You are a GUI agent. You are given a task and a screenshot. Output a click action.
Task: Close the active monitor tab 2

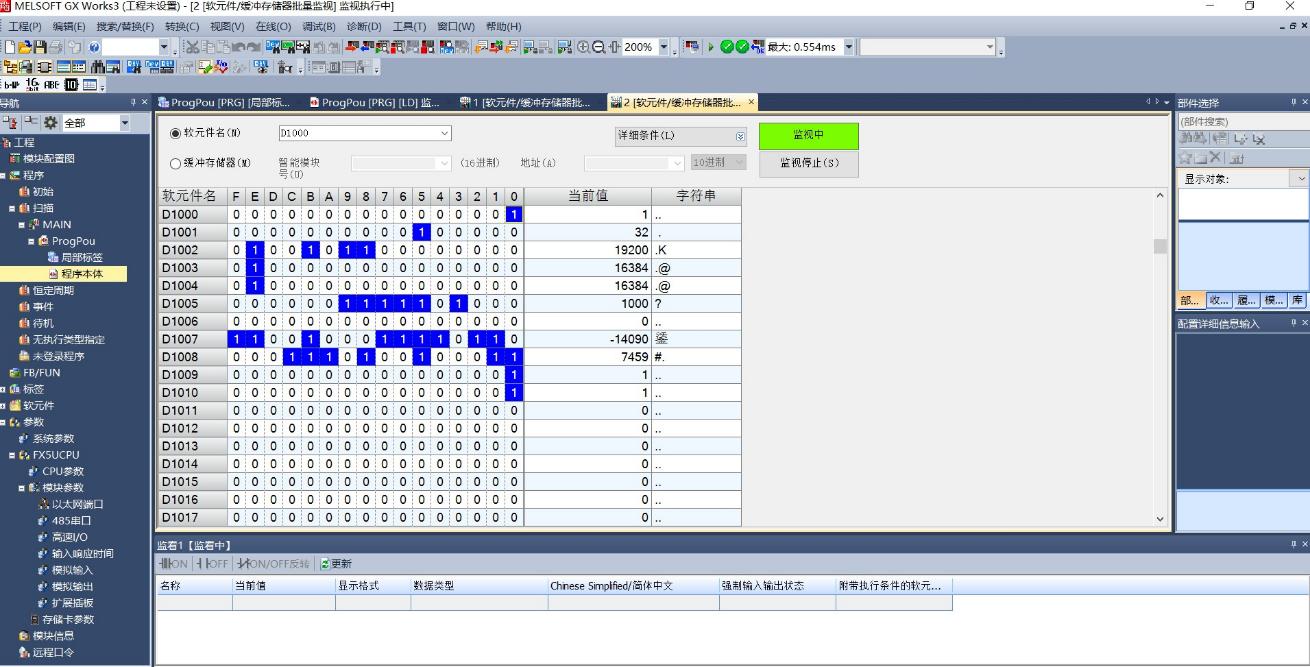[x=751, y=102]
